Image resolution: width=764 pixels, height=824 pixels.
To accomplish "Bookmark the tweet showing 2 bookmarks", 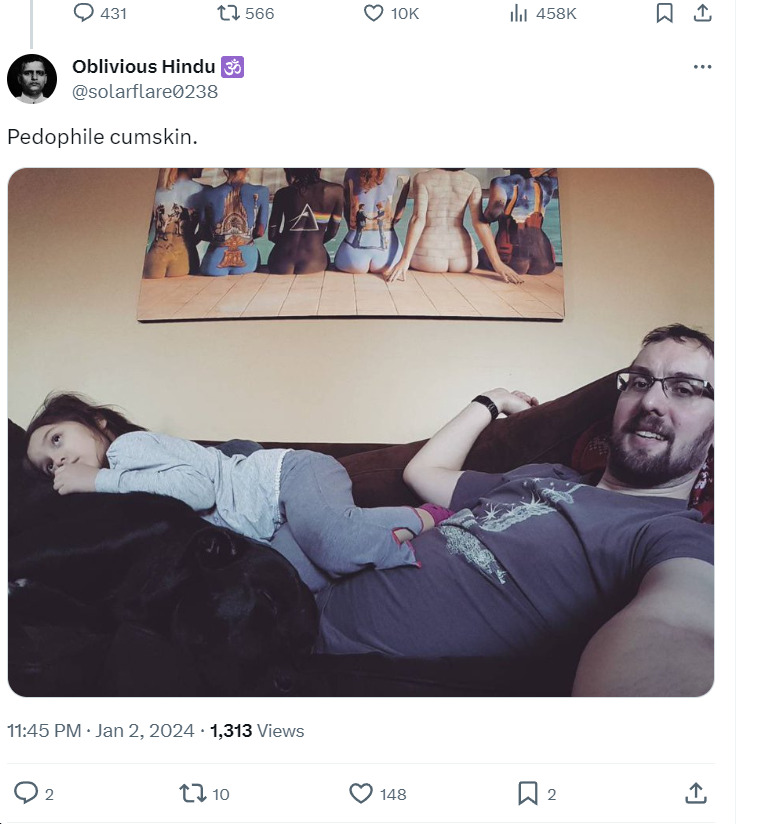I will point(536,794).
